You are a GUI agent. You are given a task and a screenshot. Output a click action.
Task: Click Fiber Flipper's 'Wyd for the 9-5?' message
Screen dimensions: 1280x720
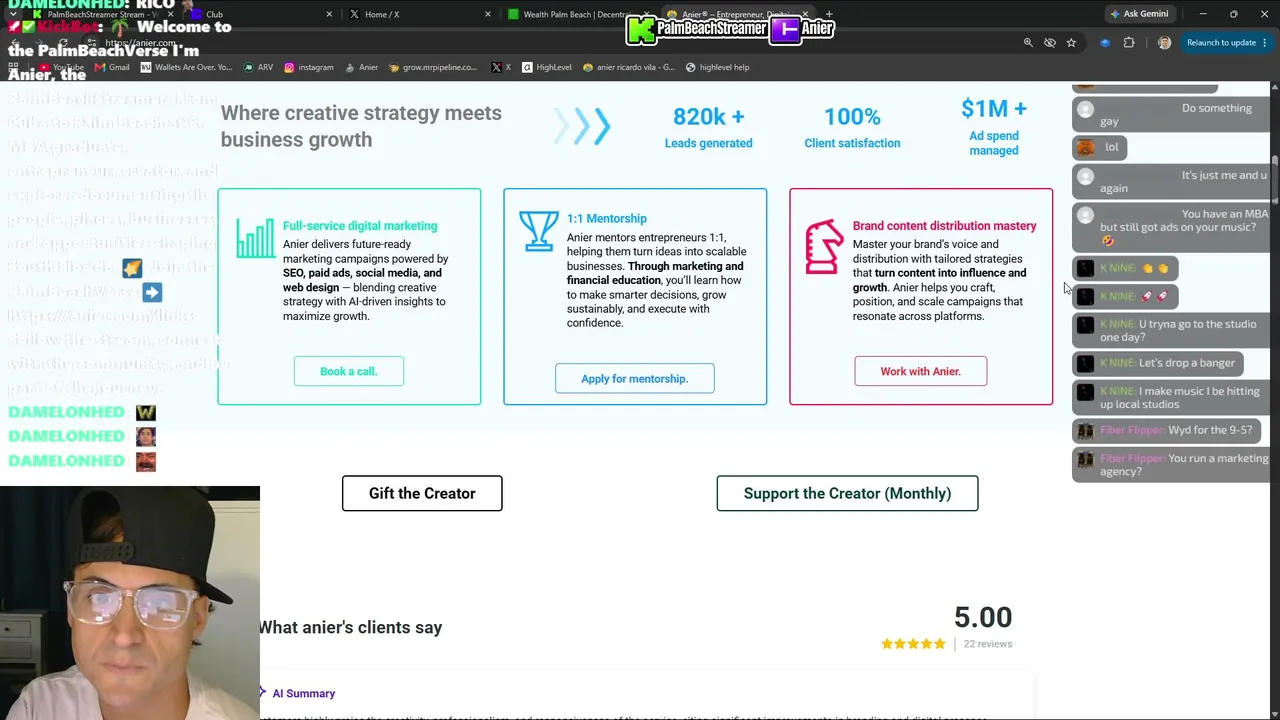[x=1167, y=430]
